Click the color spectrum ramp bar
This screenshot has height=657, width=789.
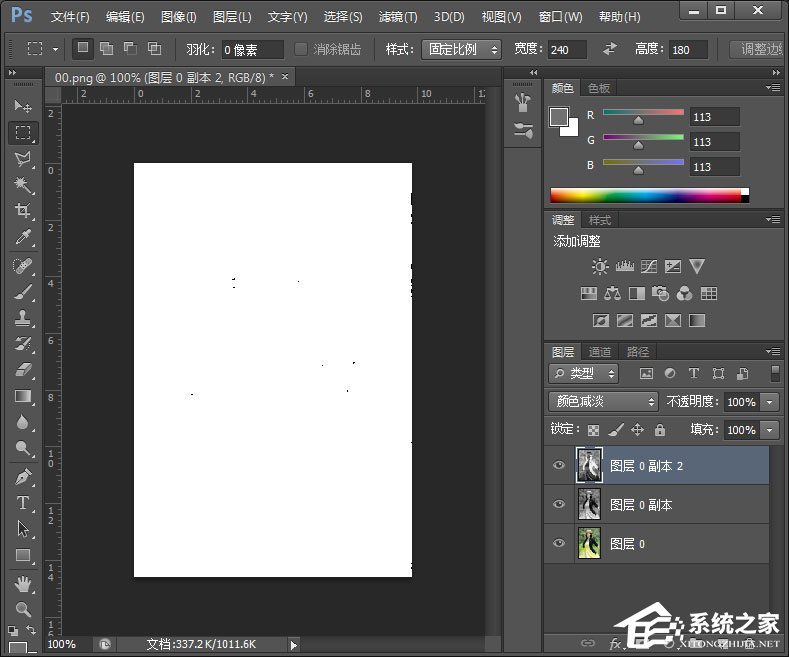pyautogui.click(x=645, y=195)
